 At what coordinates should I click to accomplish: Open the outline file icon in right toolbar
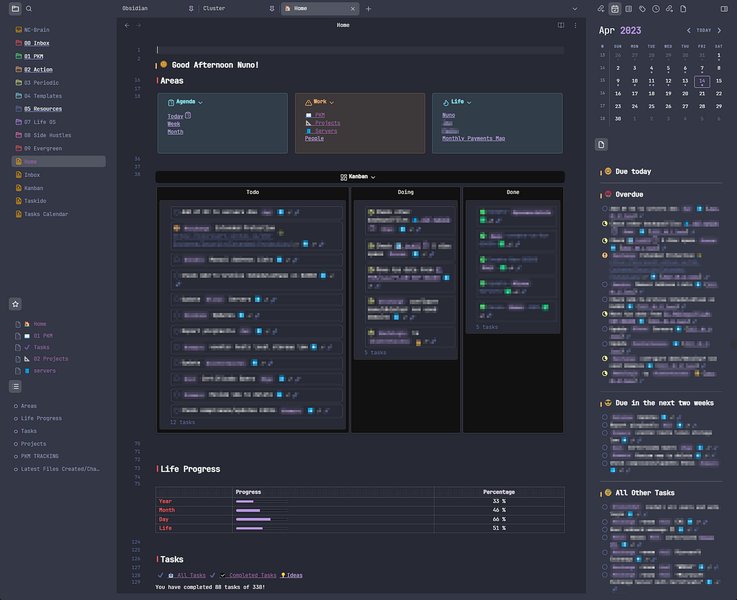(x=683, y=8)
